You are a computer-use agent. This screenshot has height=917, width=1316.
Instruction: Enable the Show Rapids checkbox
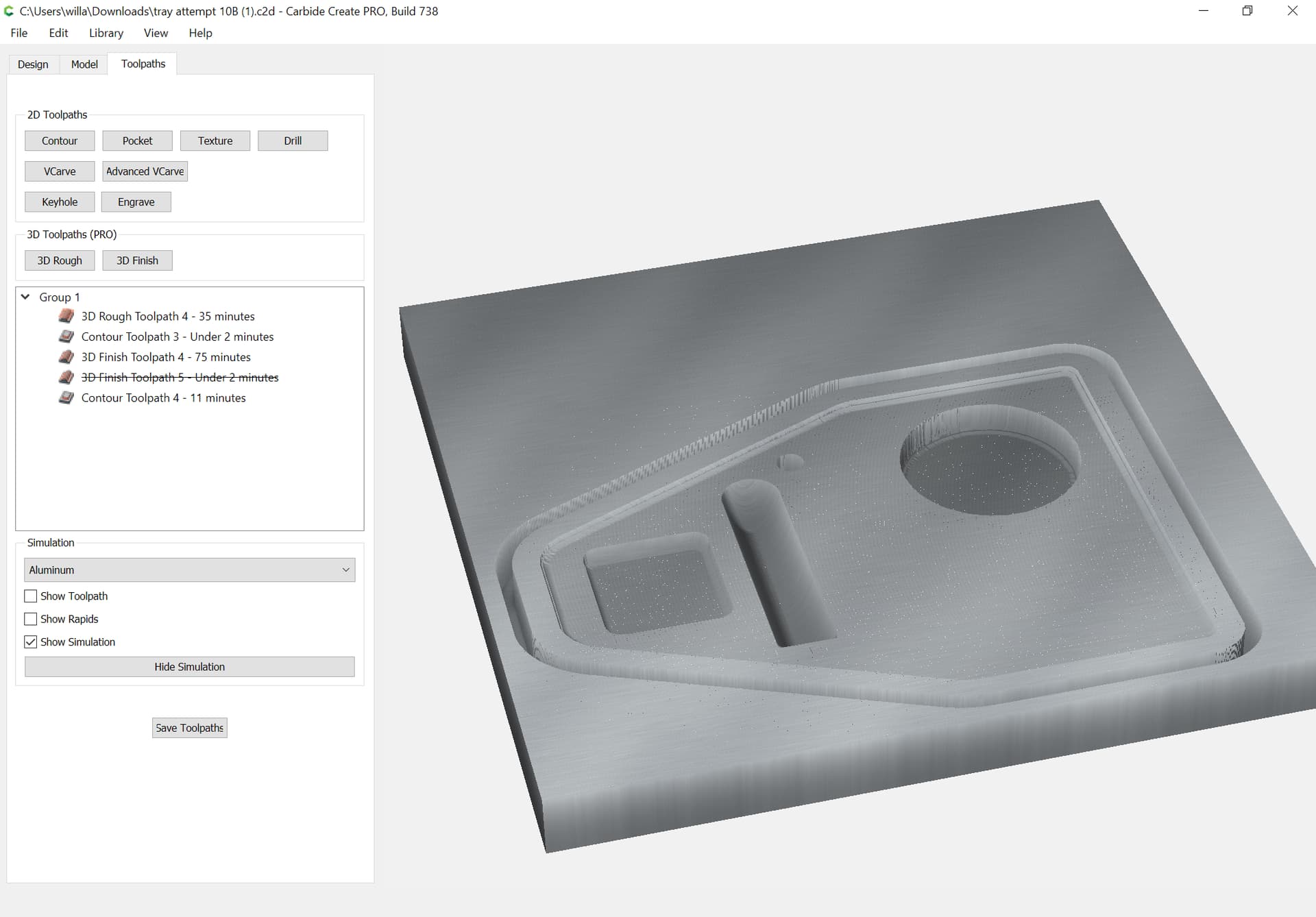pos(31,619)
